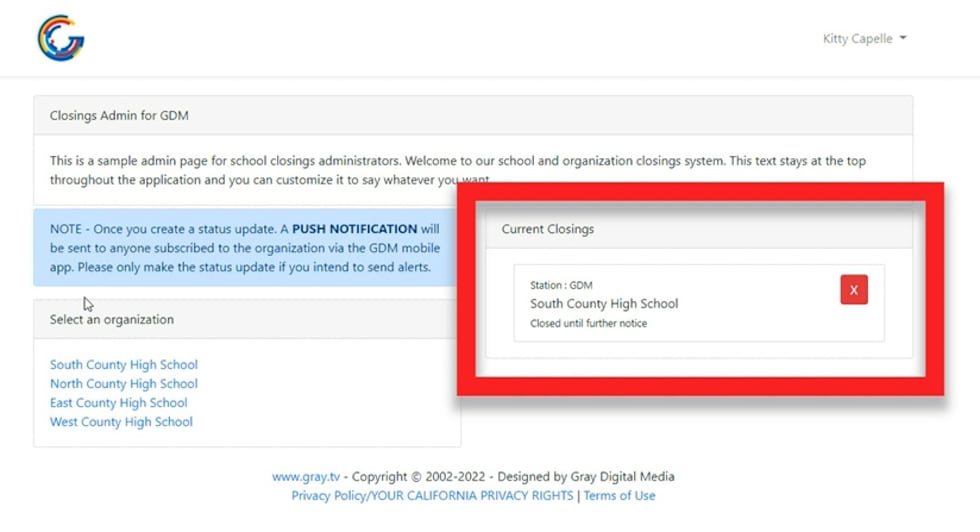
Task: Open the Terms of Use link
Action: coord(619,496)
